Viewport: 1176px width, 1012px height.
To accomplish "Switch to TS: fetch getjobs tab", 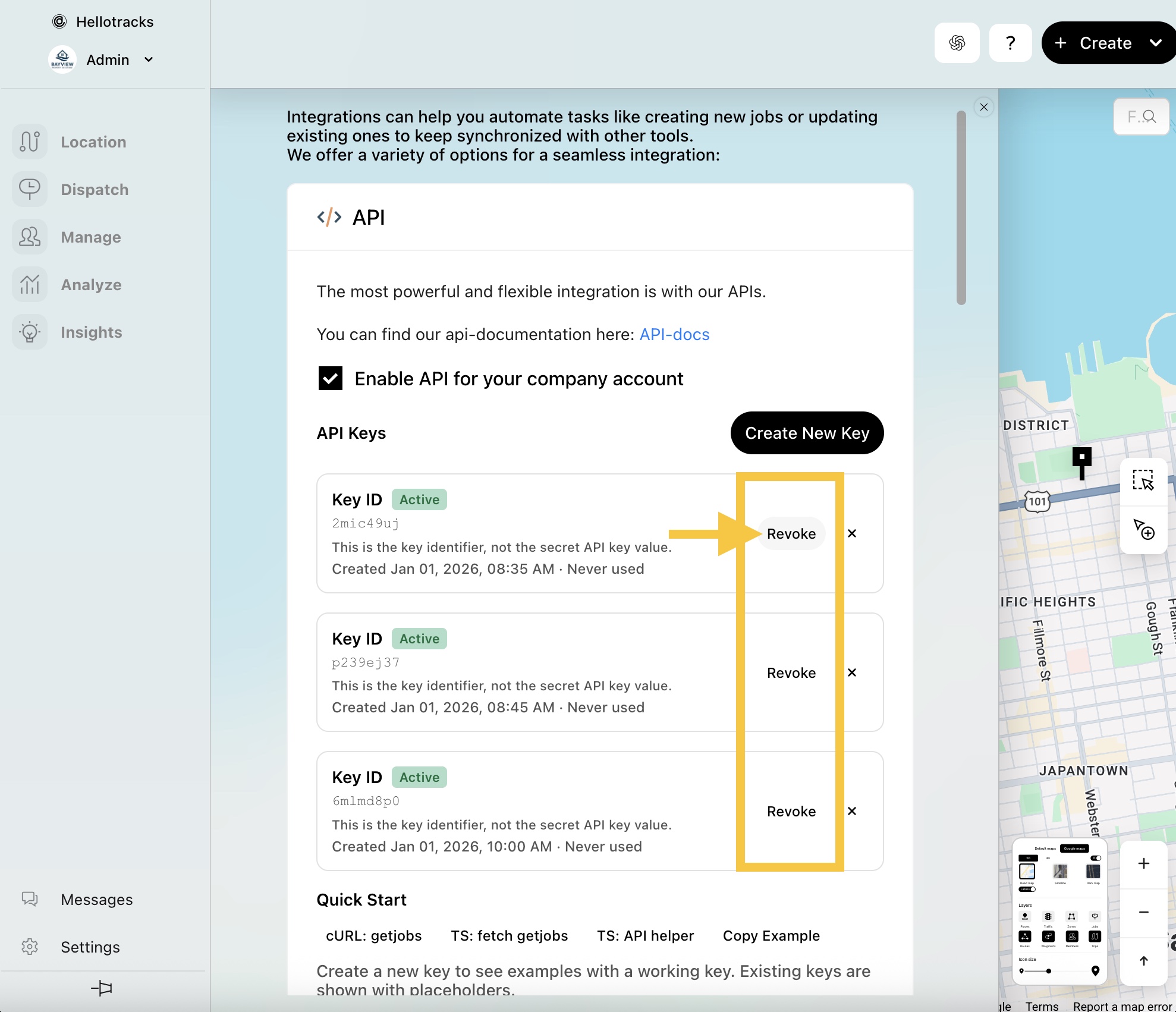I will pyautogui.click(x=509, y=935).
